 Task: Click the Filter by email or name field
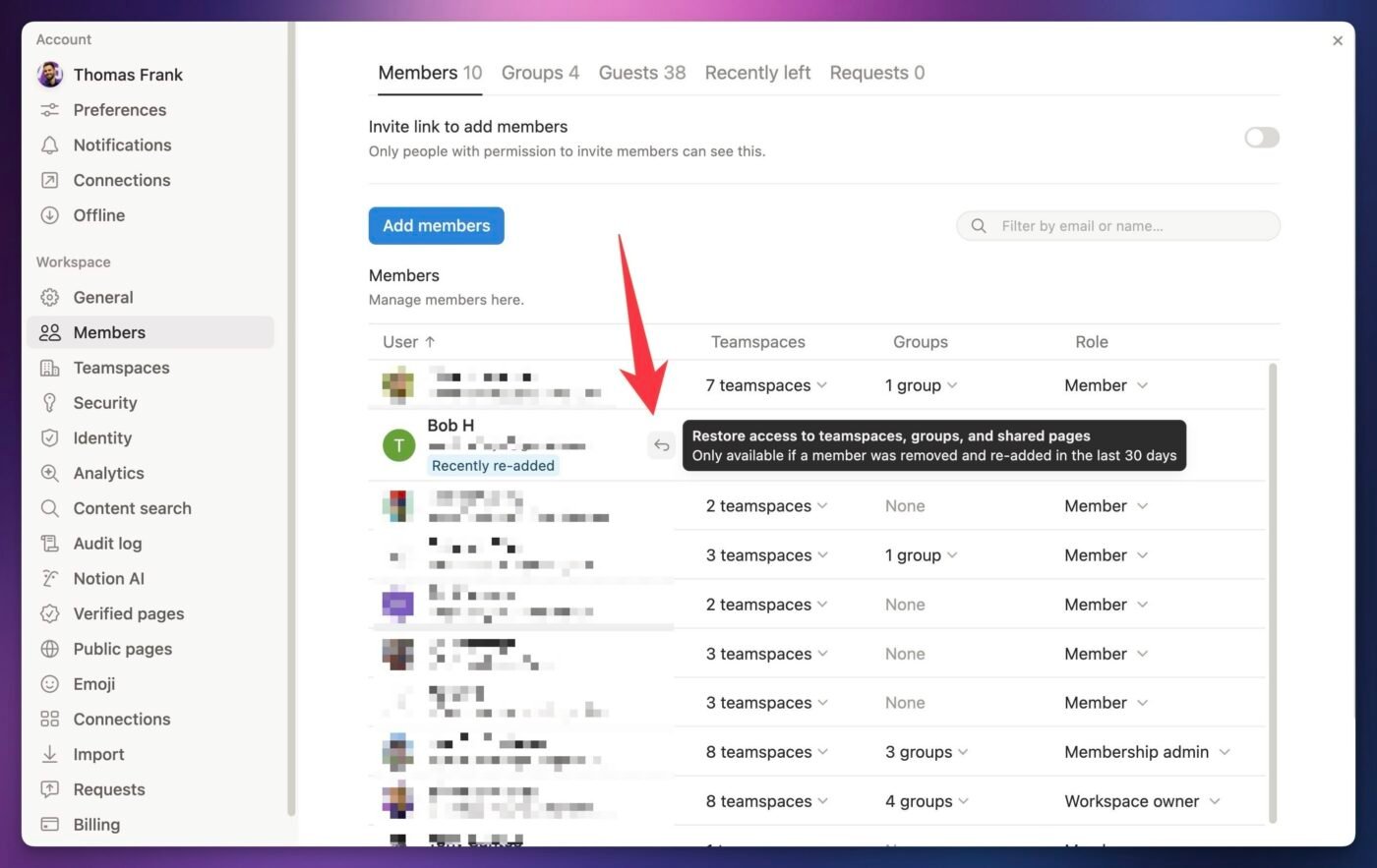[x=1117, y=225]
